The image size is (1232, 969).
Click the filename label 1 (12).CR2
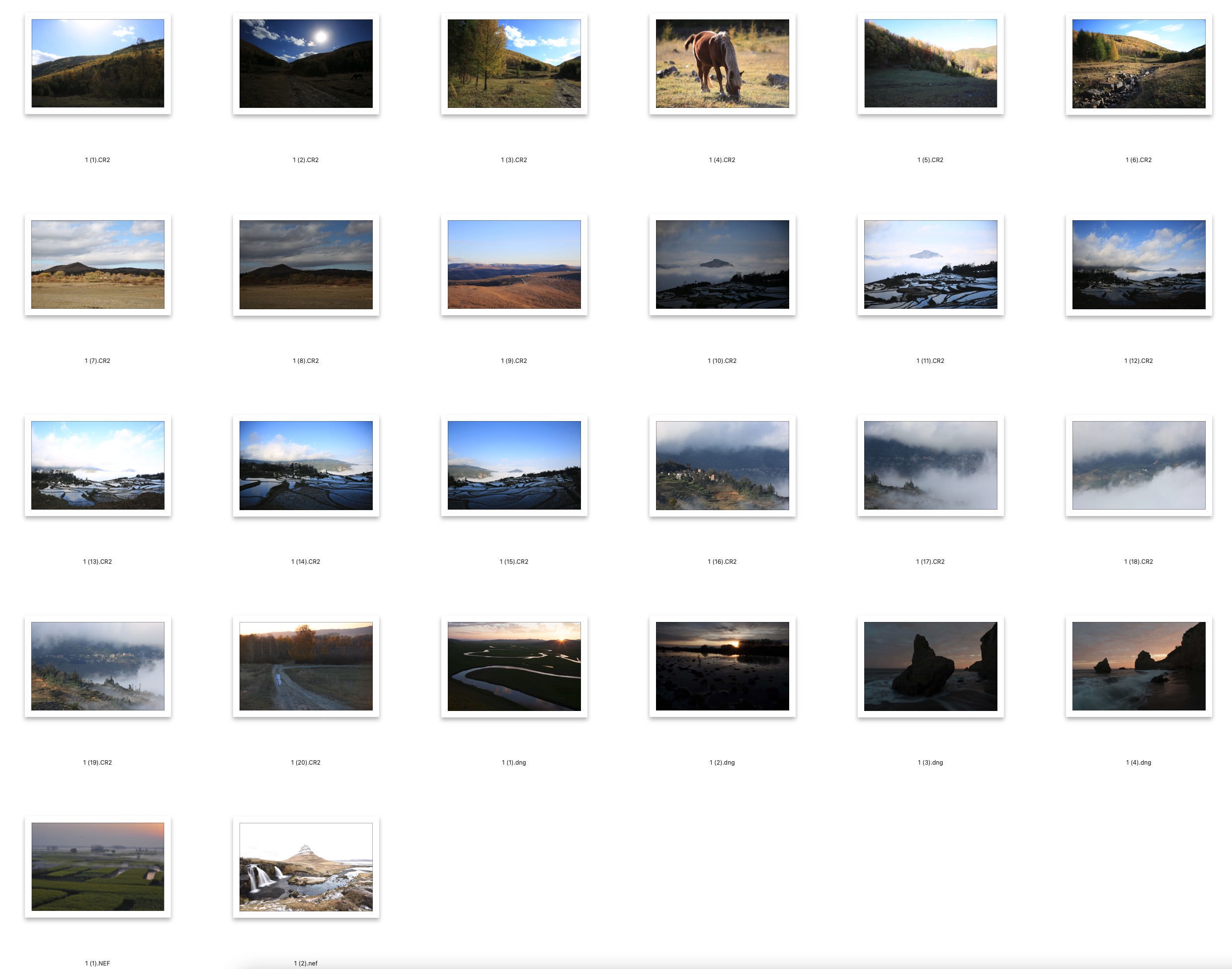[1139, 361]
